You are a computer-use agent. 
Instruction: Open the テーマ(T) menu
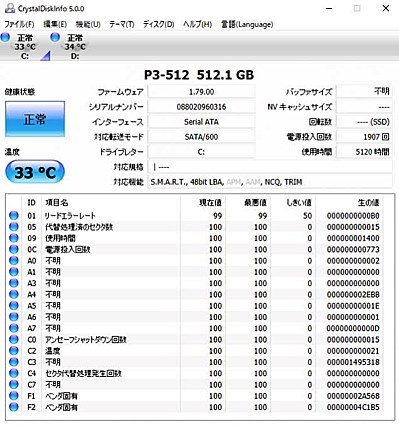[122, 24]
